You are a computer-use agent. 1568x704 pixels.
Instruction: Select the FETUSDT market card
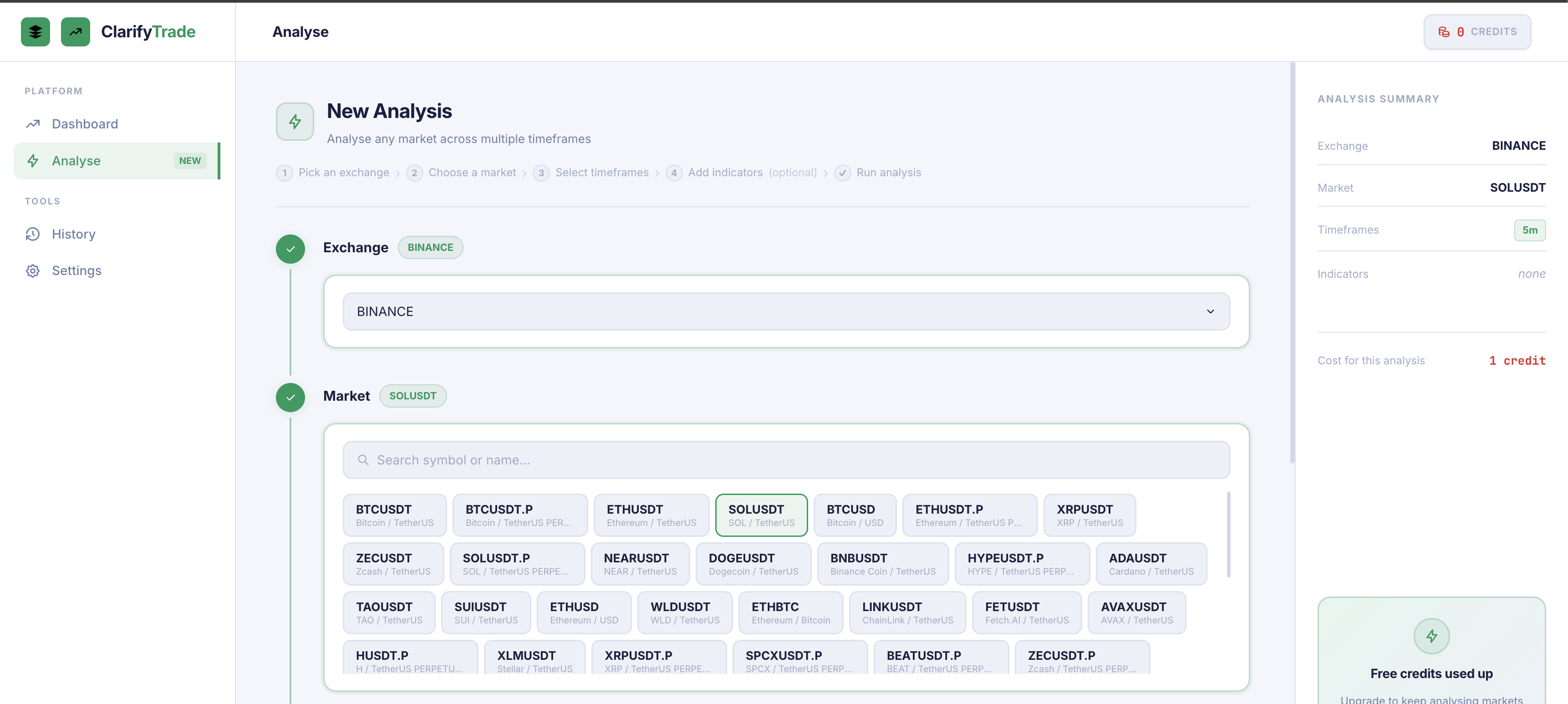point(1027,612)
